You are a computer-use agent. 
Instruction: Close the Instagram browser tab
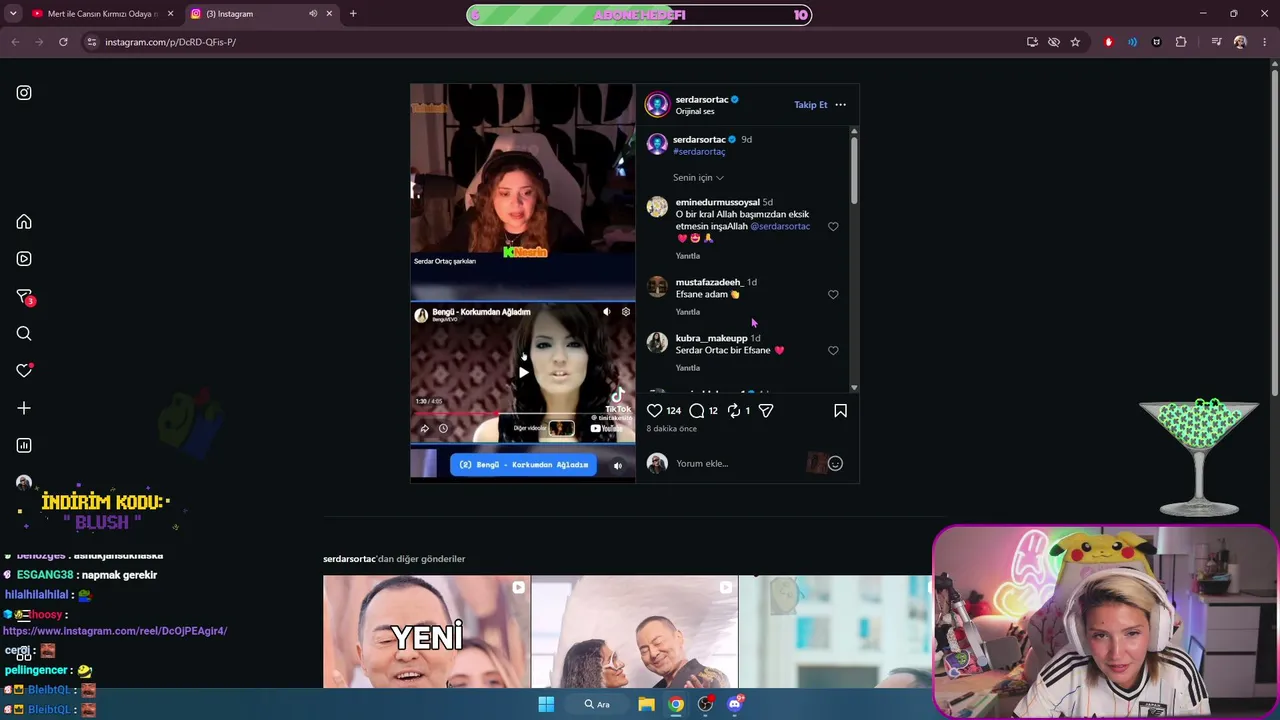(329, 14)
